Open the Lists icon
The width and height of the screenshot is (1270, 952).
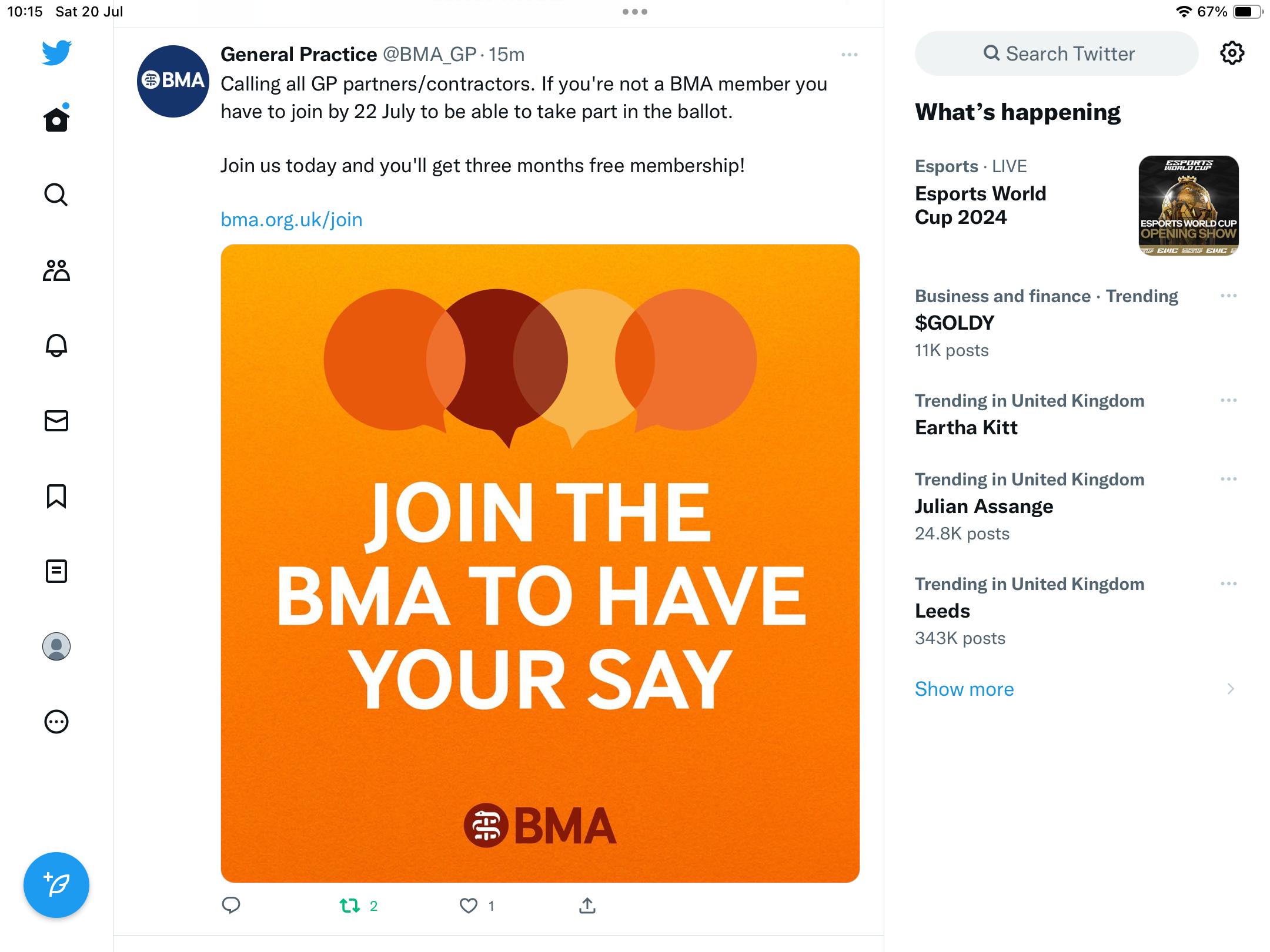pos(56,571)
